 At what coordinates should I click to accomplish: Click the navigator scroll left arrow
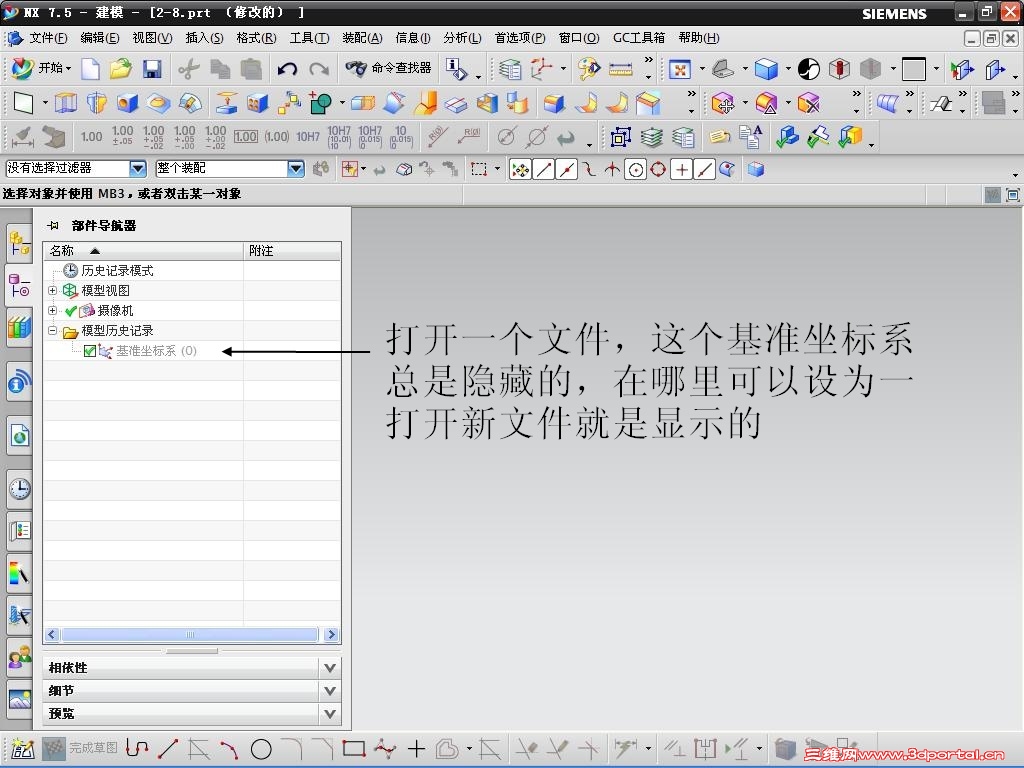52,635
